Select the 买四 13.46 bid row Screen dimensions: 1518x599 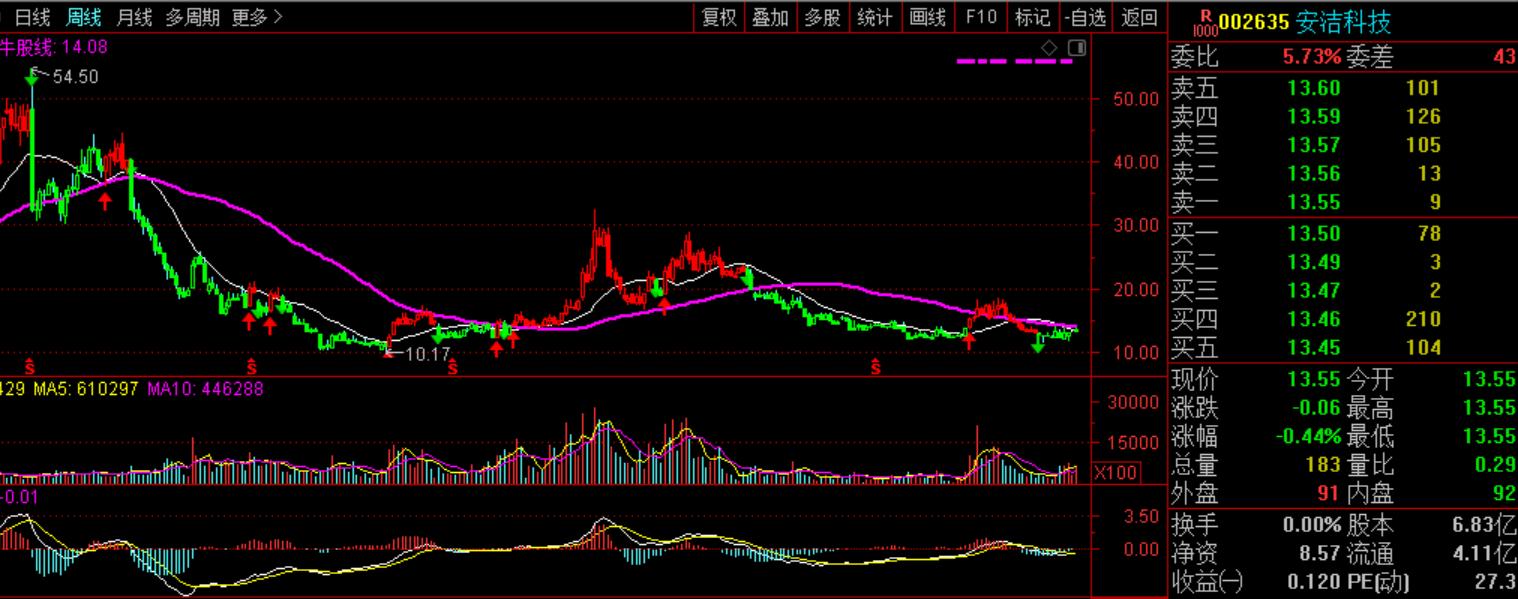click(x=1343, y=320)
